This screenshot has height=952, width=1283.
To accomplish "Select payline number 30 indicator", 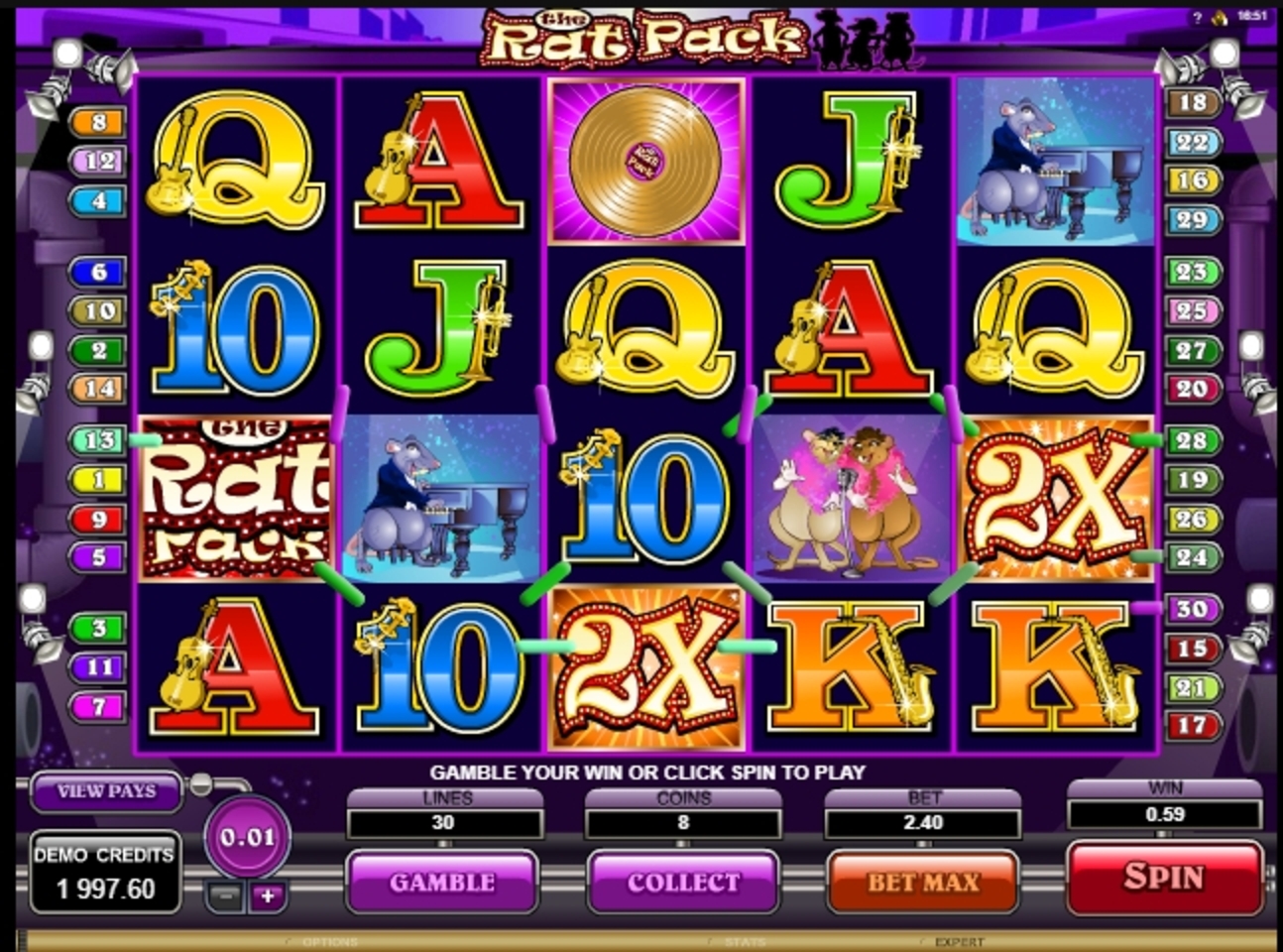I will [x=1191, y=609].
